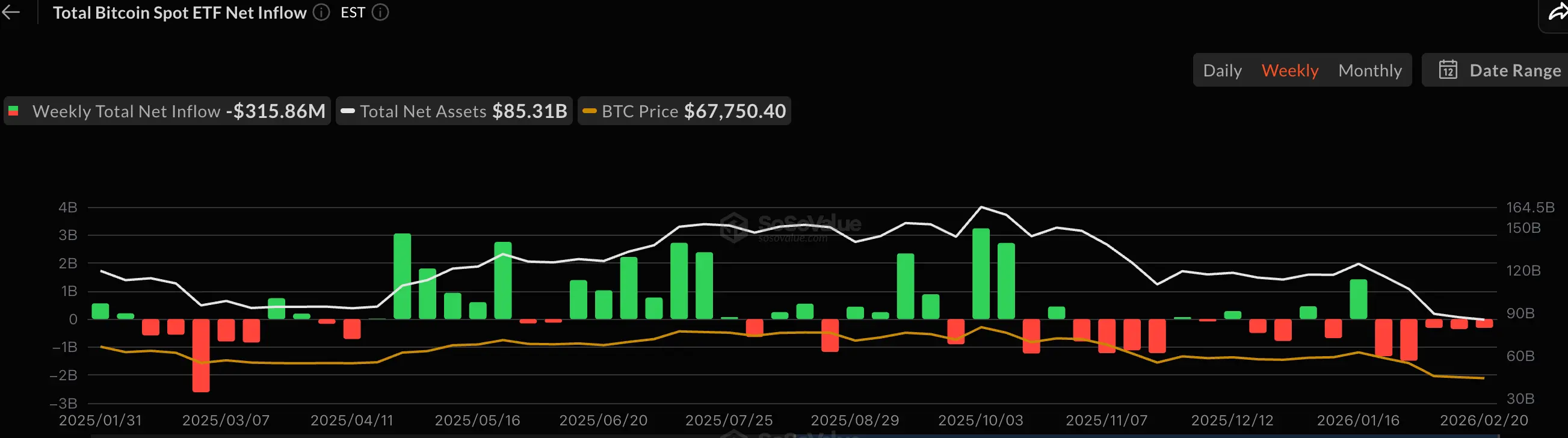The height and width of the screenshot is (438, 1568).
Task: Click the calendar icon in Date Range
Action: coord(1448,70)
